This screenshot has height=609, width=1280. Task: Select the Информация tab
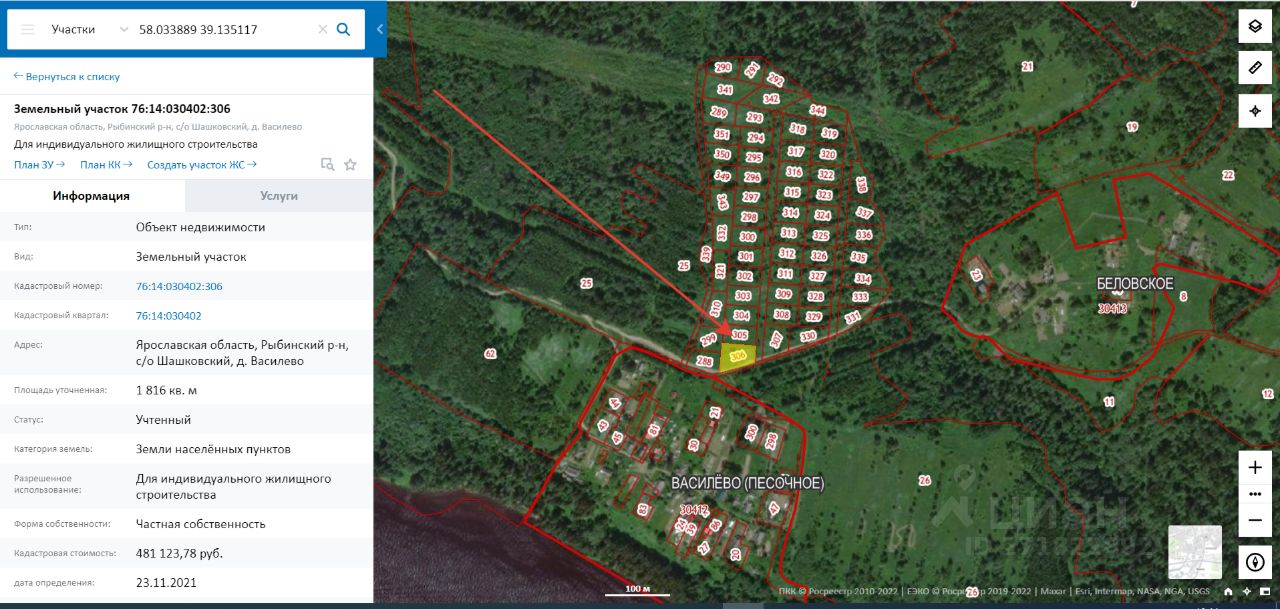coord(92,196)
